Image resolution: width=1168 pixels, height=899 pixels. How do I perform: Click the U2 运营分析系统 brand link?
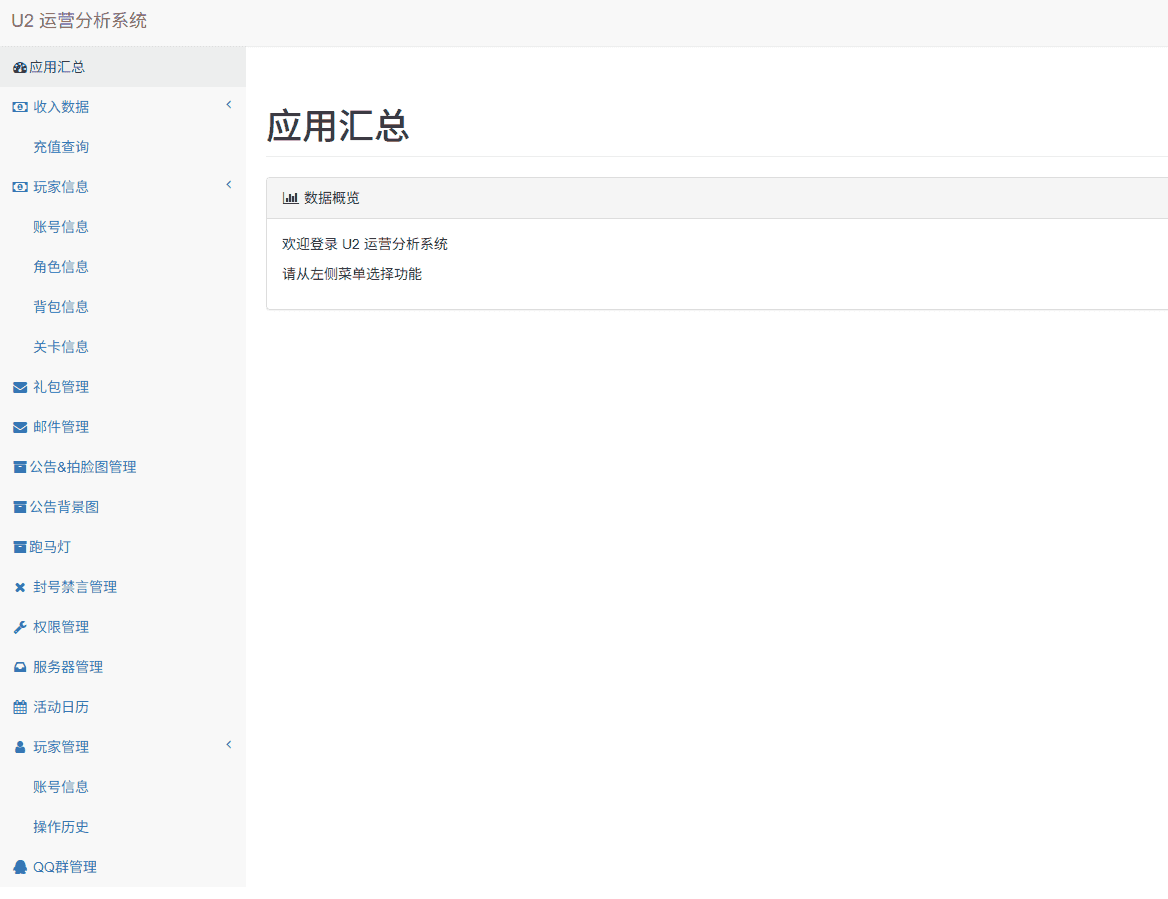(x=79, y=21)
